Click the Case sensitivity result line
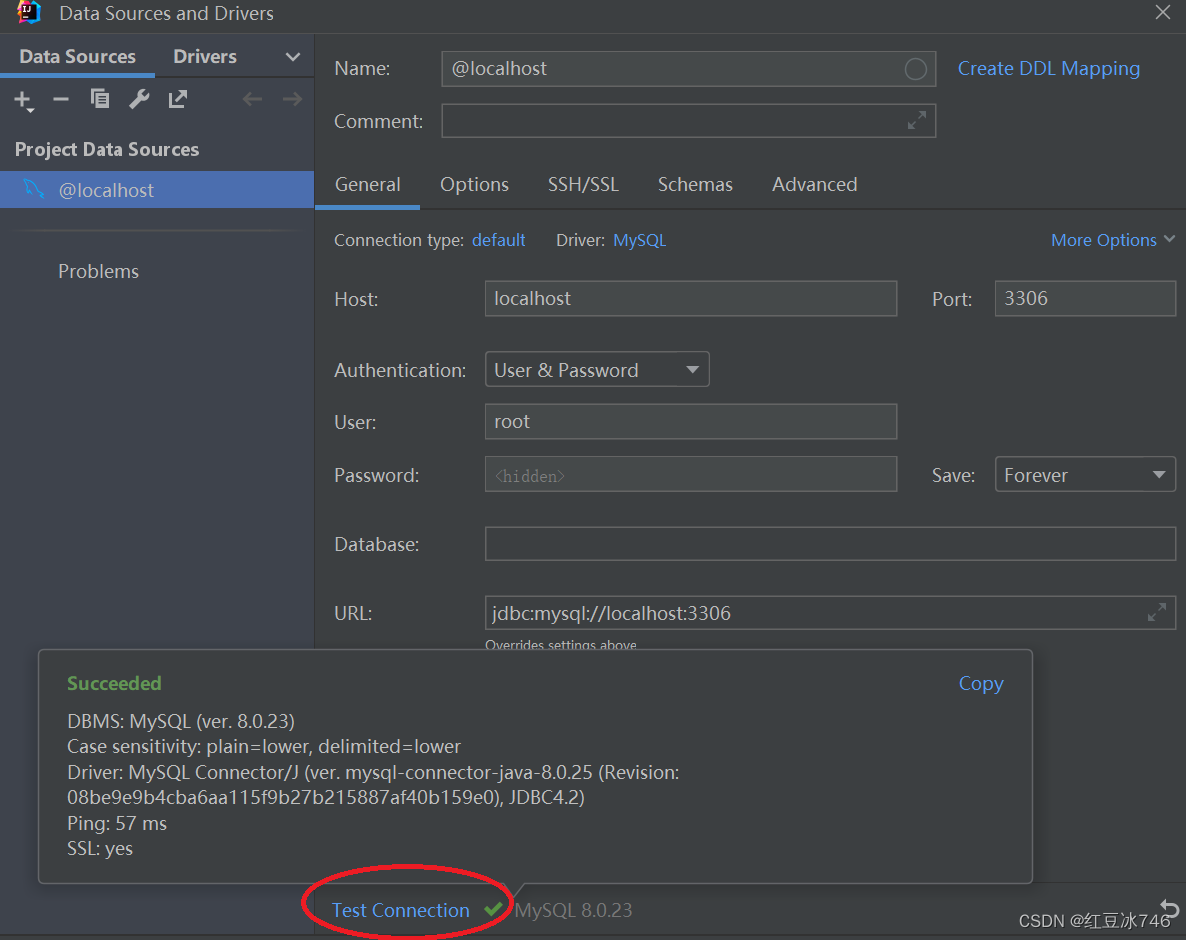This screenshot has width=1186, height=940. tap(264, 747)
